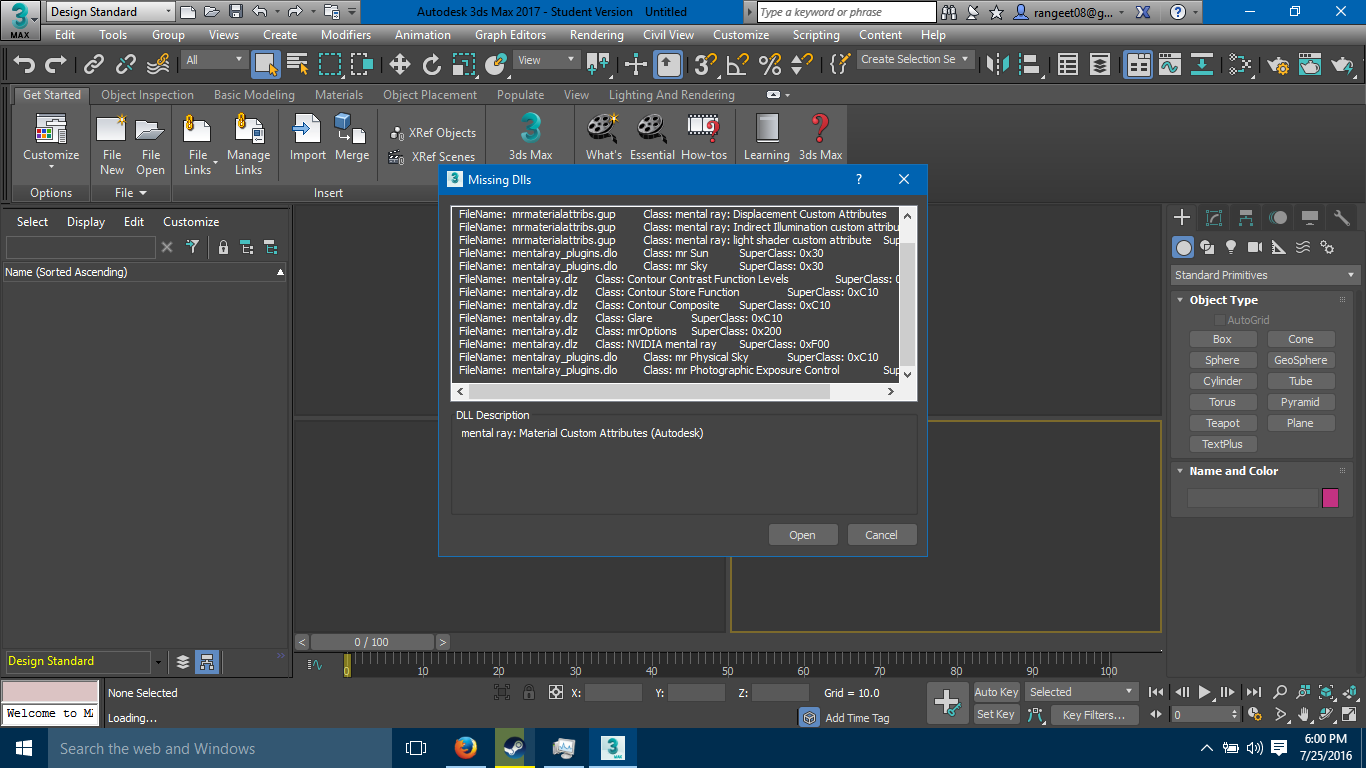Choose the Select and Move tool

[x=400, y=65]
